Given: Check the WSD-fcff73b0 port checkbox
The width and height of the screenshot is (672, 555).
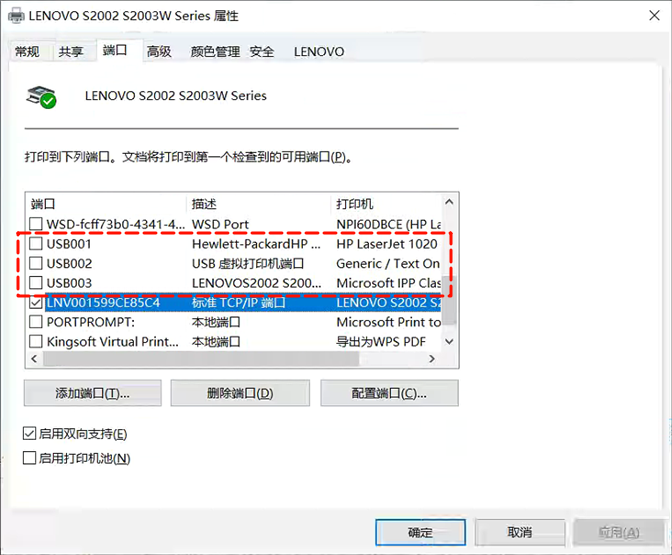Looking at the screenshot, I should [x=36, y=224].
